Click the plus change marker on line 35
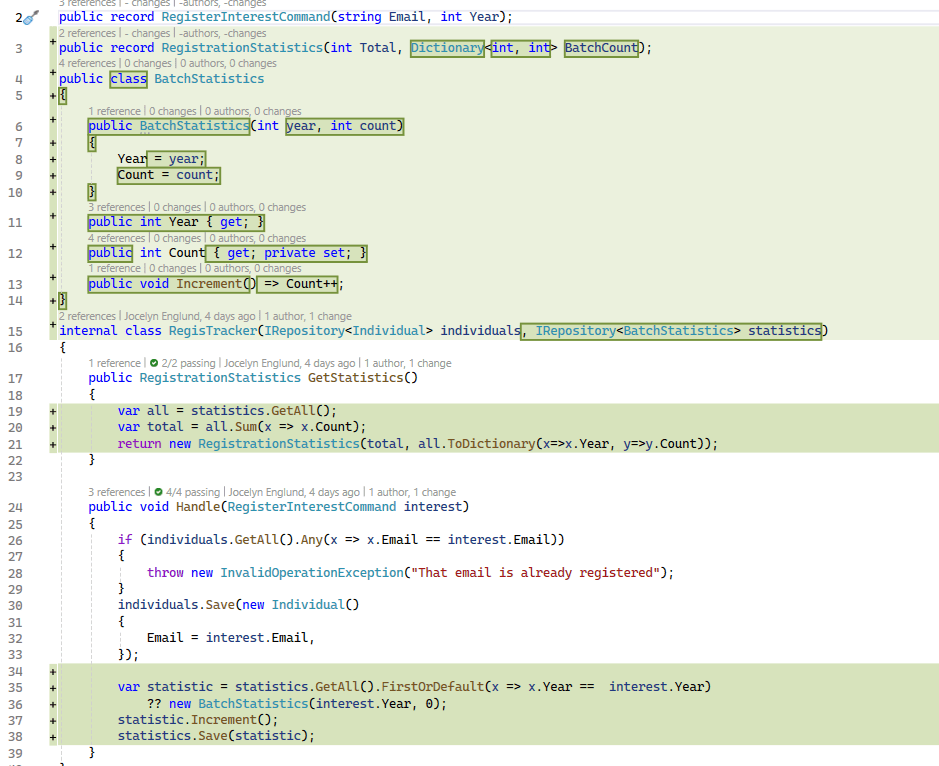This screenshot has width=939, height=766. tap(52, 687)
